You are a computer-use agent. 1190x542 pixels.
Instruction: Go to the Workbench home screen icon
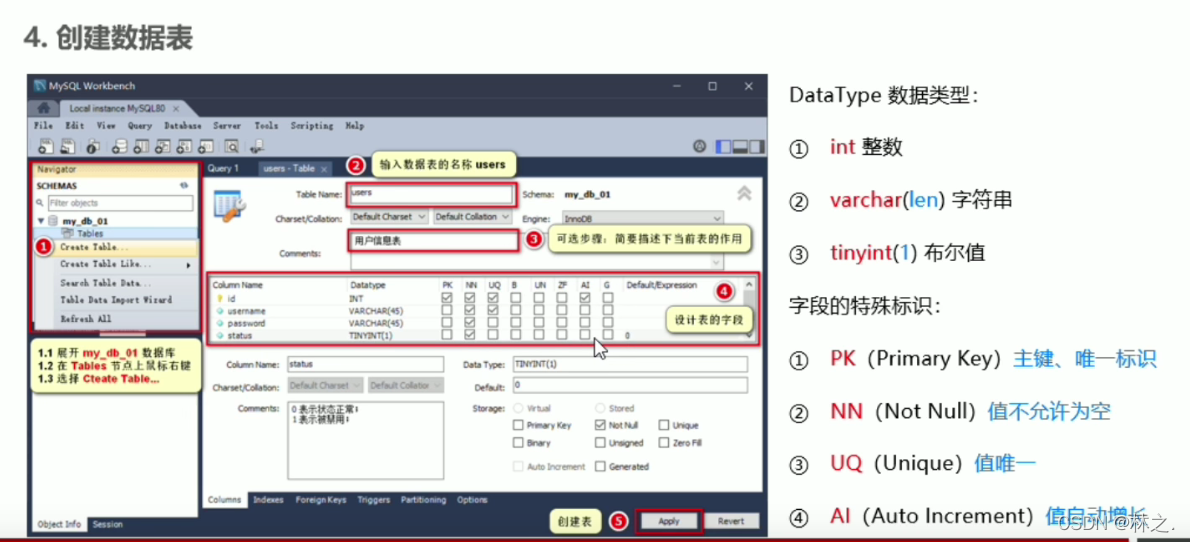43,108
